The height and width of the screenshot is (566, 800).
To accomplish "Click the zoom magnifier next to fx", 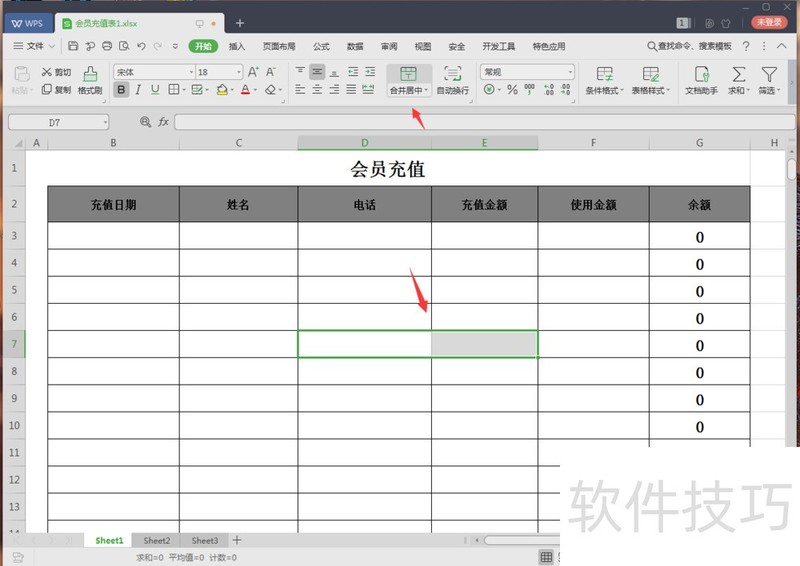I will click(x=145, y=121).
